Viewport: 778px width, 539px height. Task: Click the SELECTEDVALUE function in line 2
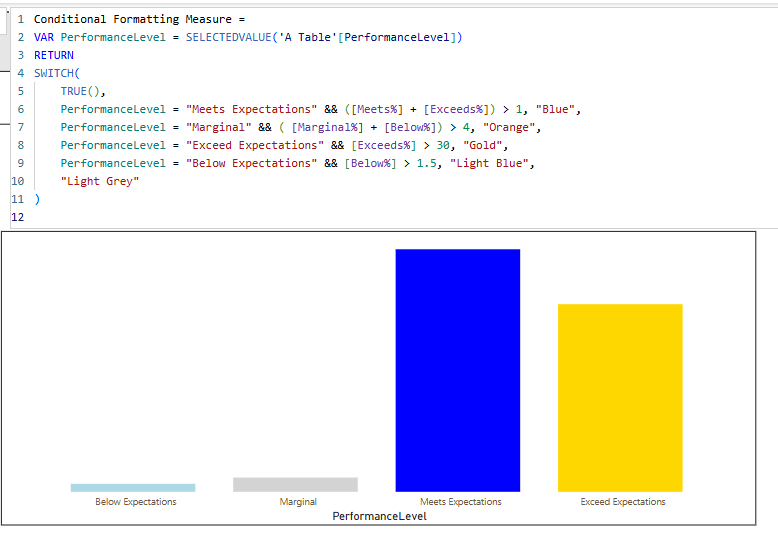click(229, 37)
